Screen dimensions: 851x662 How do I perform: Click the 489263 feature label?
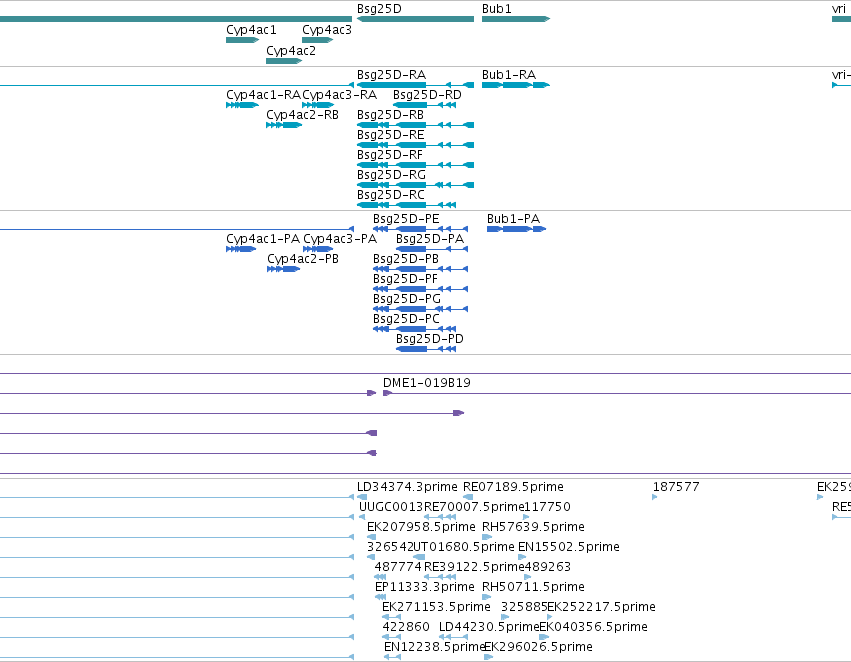click(x=548, y=567)
